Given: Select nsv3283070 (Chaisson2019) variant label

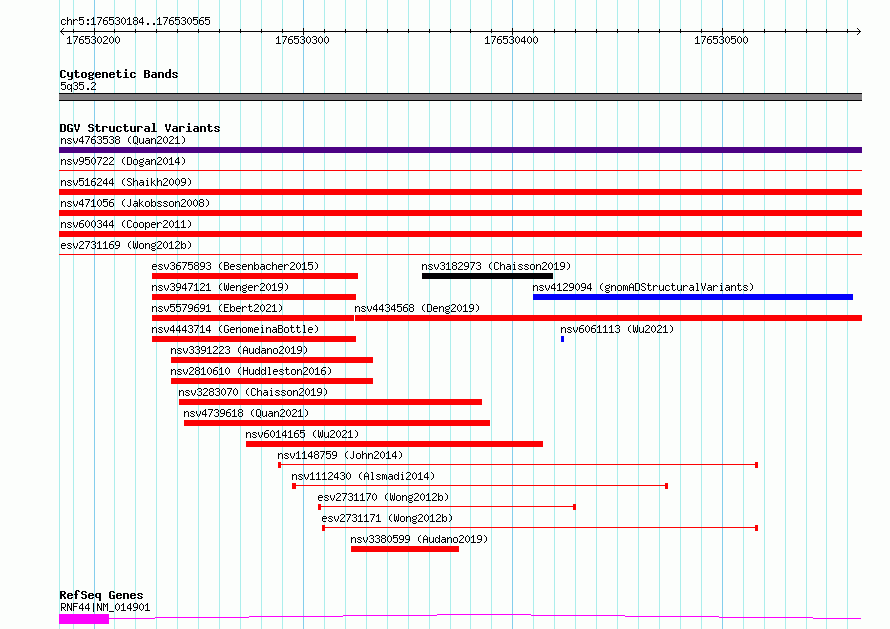Looking at the screenshot, I should pyautogui.click(x=253, y=392).
